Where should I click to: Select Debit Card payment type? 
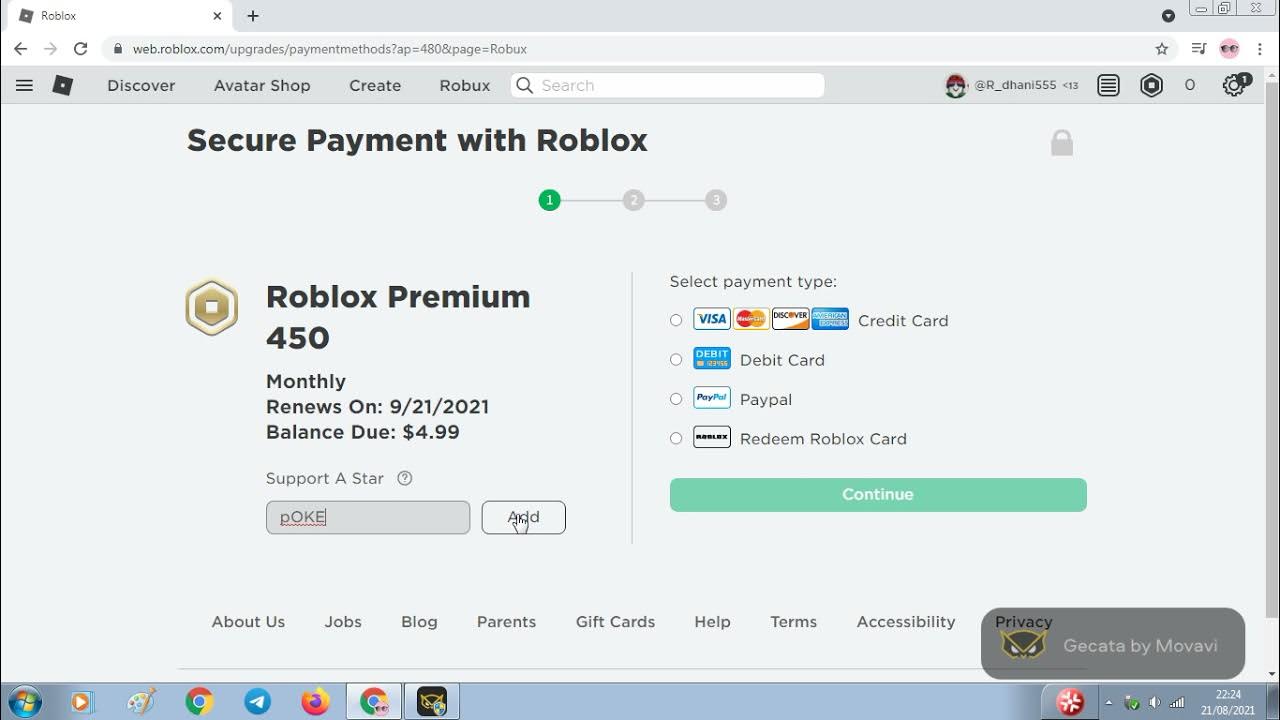(x=676, y=359)
